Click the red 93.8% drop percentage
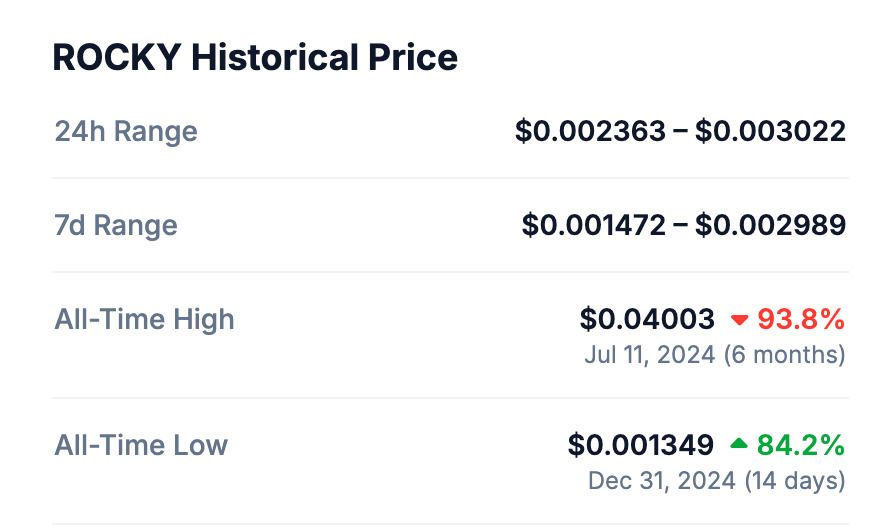 (801, 320)
